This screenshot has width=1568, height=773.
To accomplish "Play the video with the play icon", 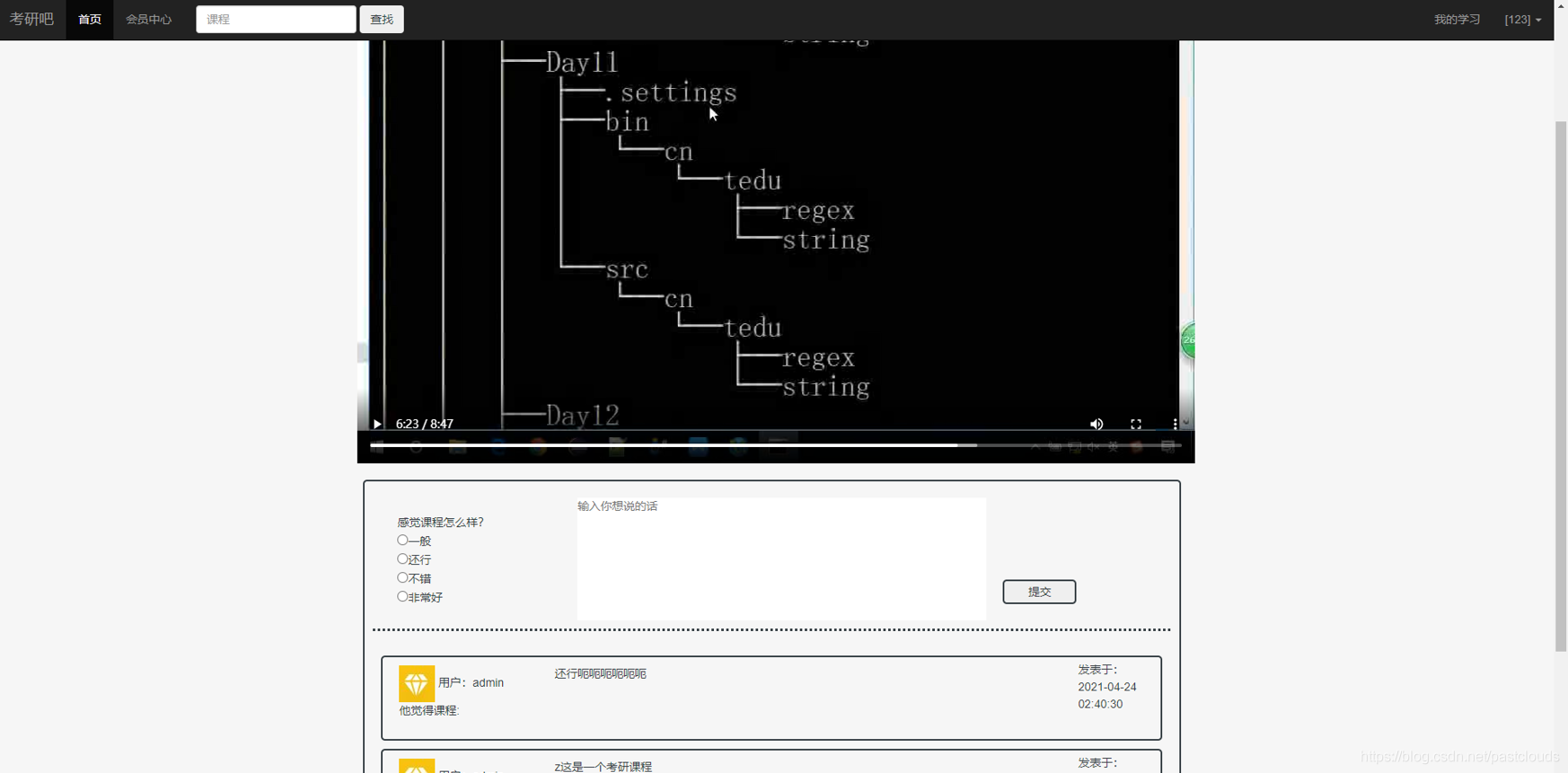I will click(377, 424).
